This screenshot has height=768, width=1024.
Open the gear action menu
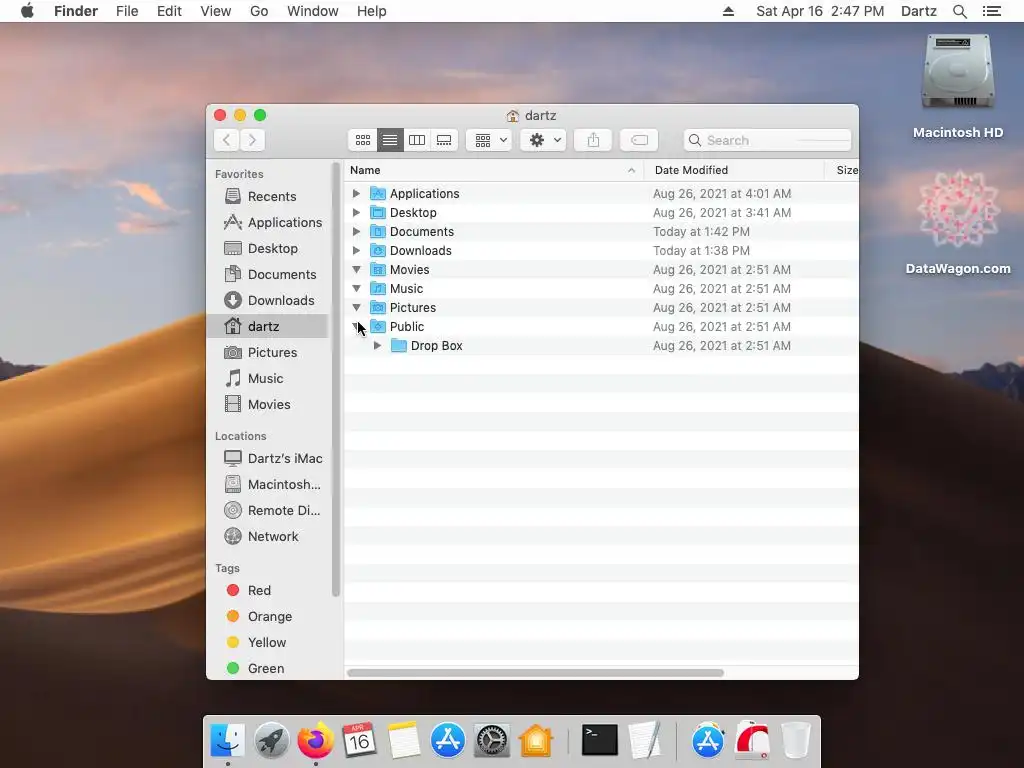point(543,140)
